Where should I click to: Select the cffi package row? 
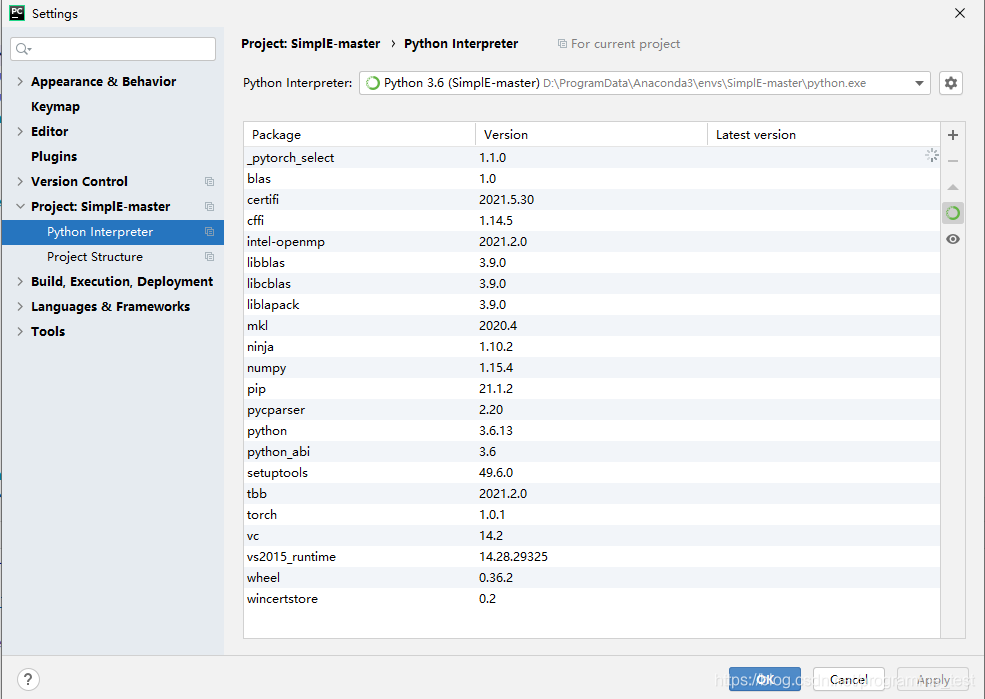tap(592, 220)
